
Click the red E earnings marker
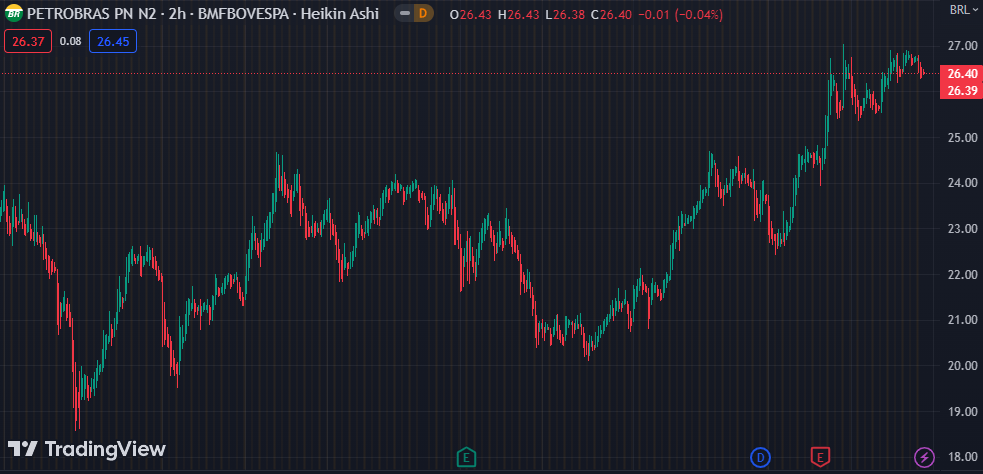819,457
